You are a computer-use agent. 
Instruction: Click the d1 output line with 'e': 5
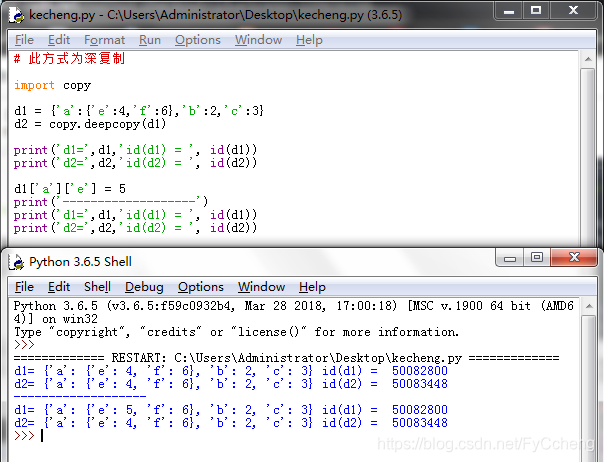(231, 410)
